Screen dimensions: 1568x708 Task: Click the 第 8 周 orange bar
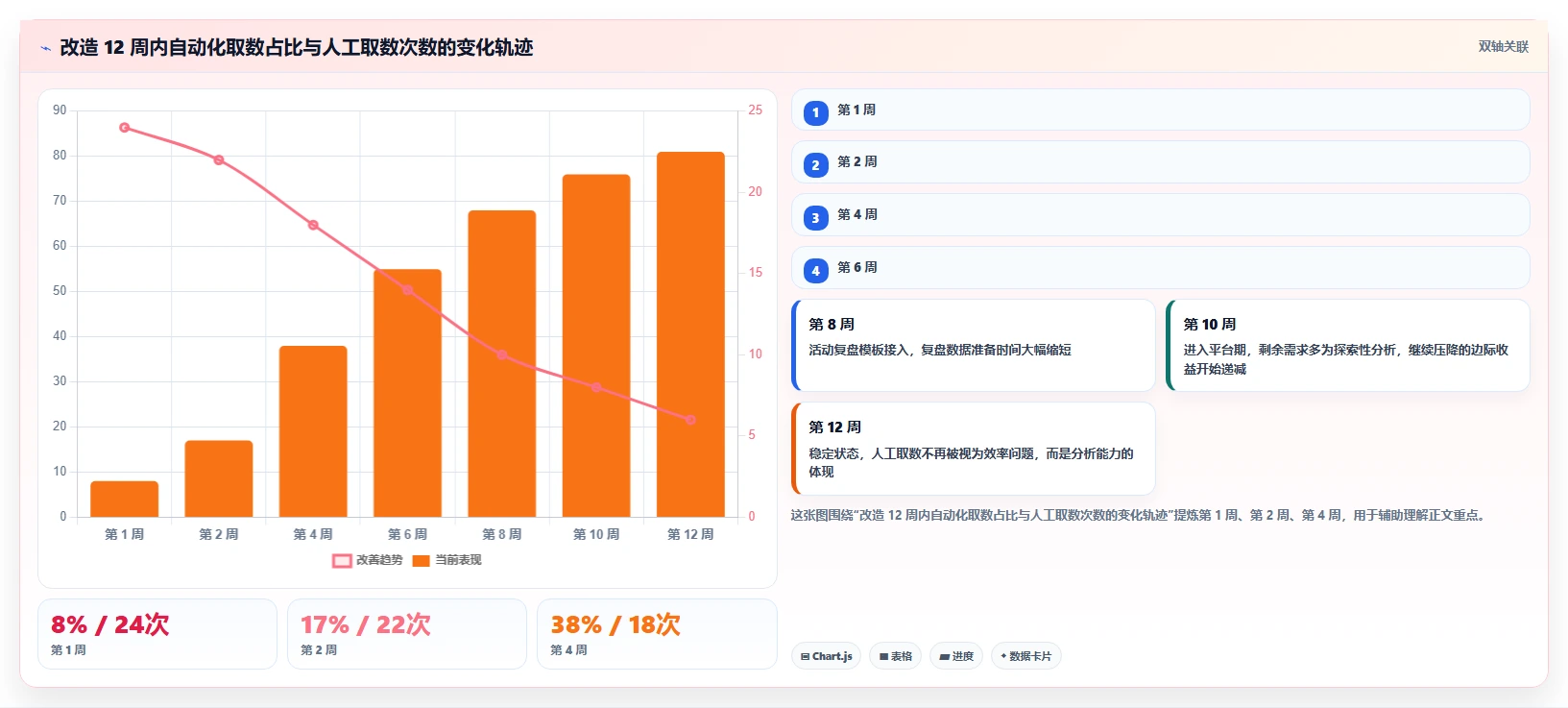coord(502,364)
